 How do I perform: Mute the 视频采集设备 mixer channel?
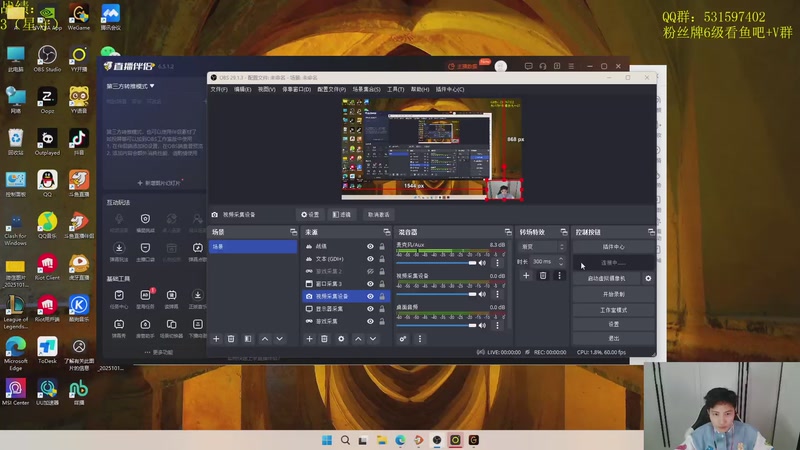483,294
